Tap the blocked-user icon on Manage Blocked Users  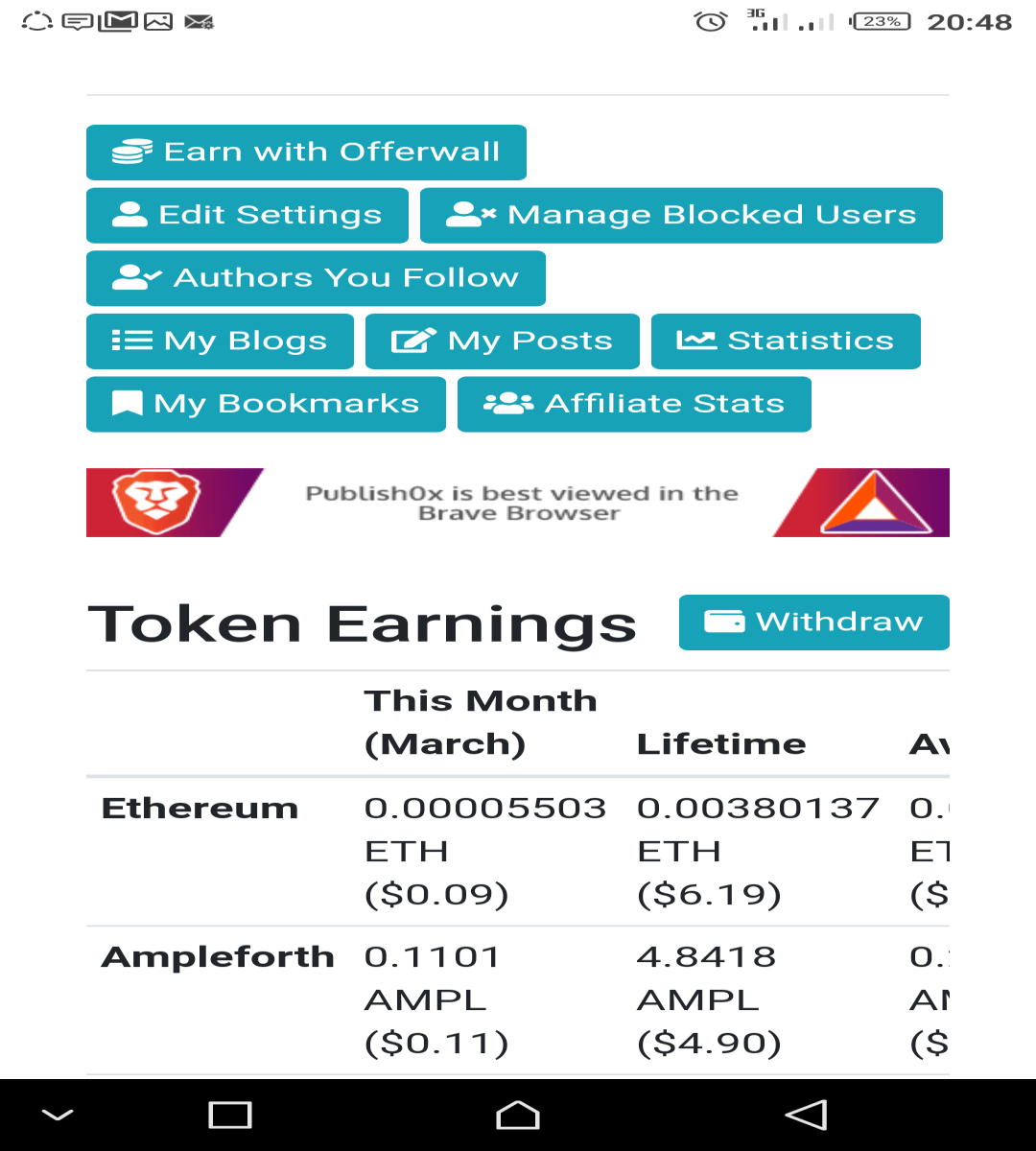click(471, 215)
